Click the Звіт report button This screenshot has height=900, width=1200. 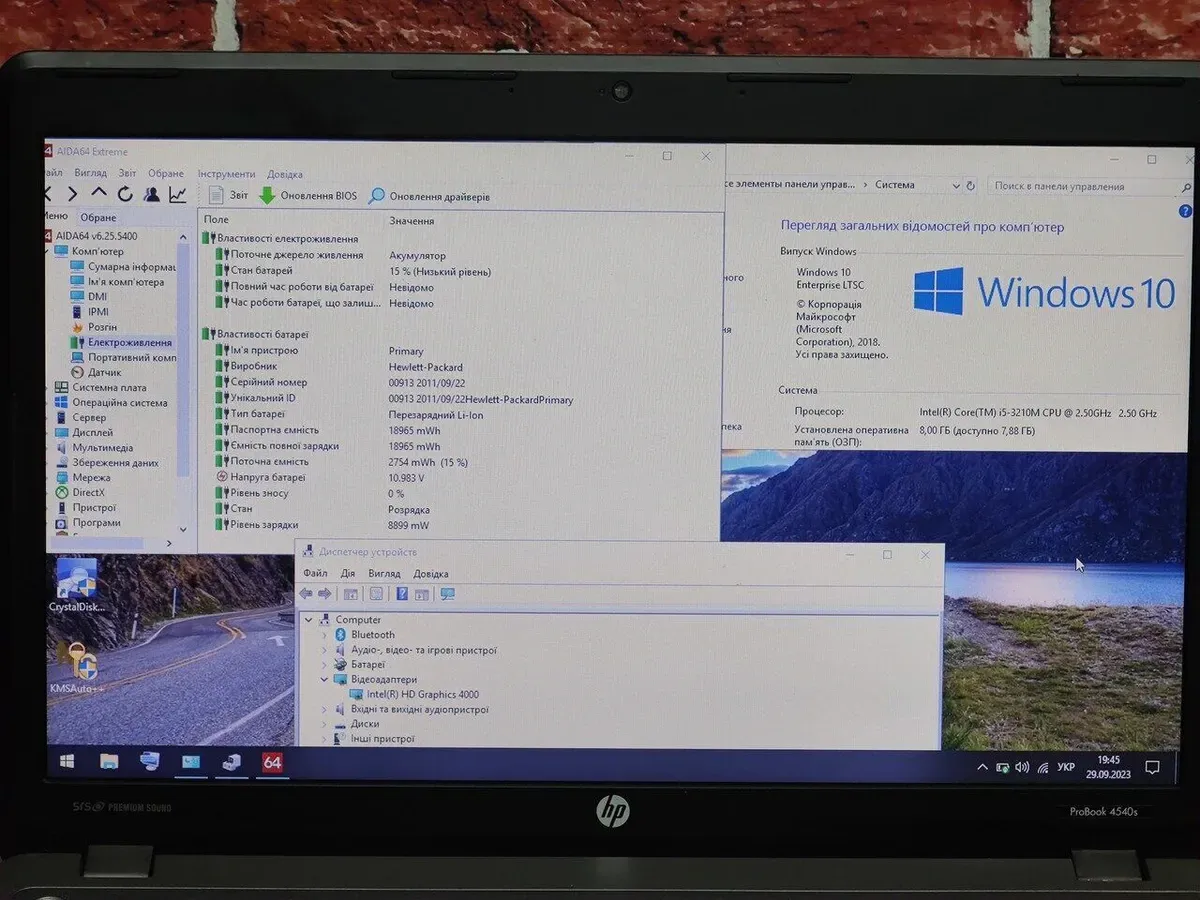(x=228, y=196)
